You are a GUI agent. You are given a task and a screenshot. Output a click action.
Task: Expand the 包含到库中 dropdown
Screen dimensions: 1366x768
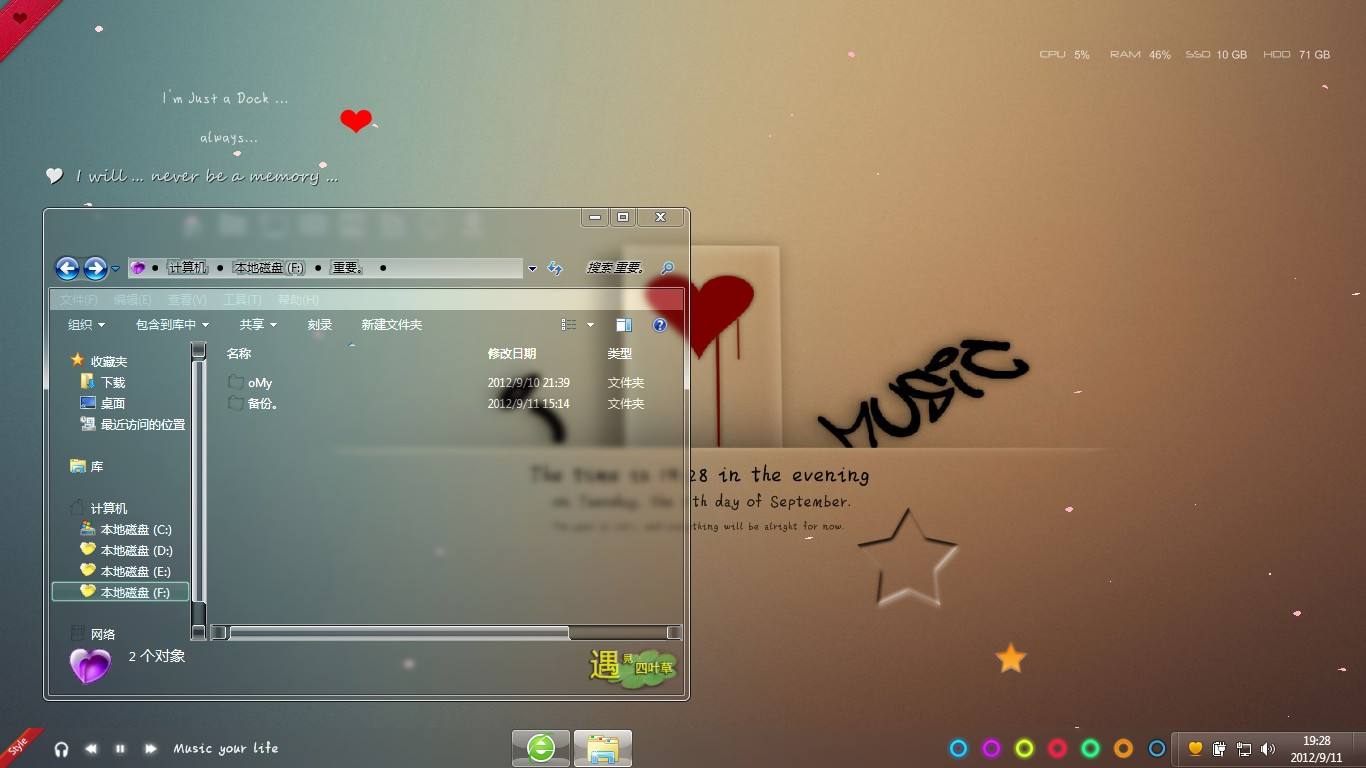click(x=172, y=325)
